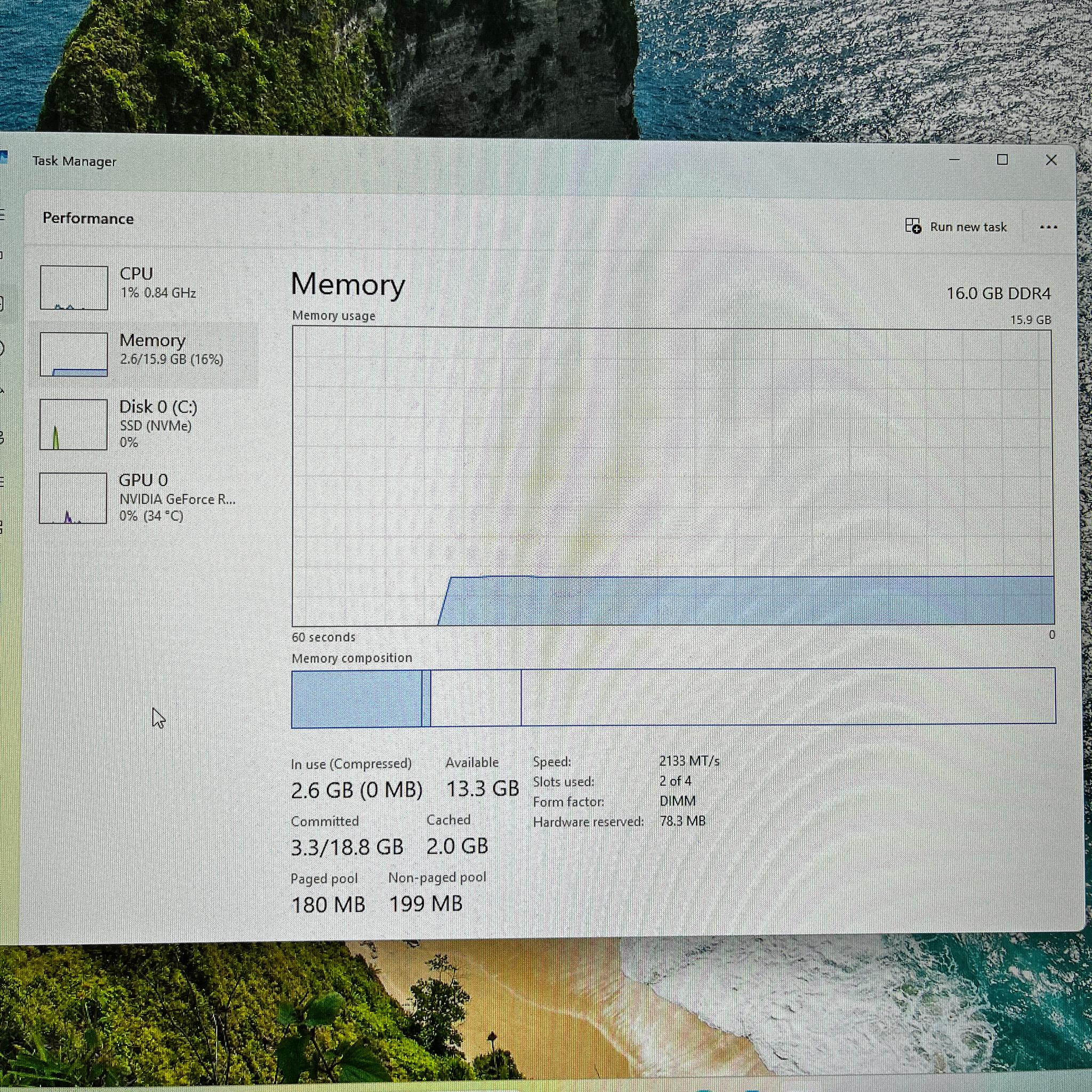Open the three-dot more options menu
The height and width of the screenshot is (1092, 1092).
1048,227
